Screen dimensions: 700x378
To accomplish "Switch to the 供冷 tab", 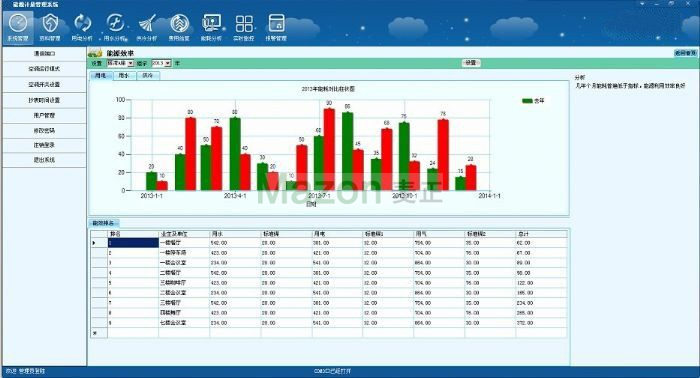I will [x=148, y=75].
